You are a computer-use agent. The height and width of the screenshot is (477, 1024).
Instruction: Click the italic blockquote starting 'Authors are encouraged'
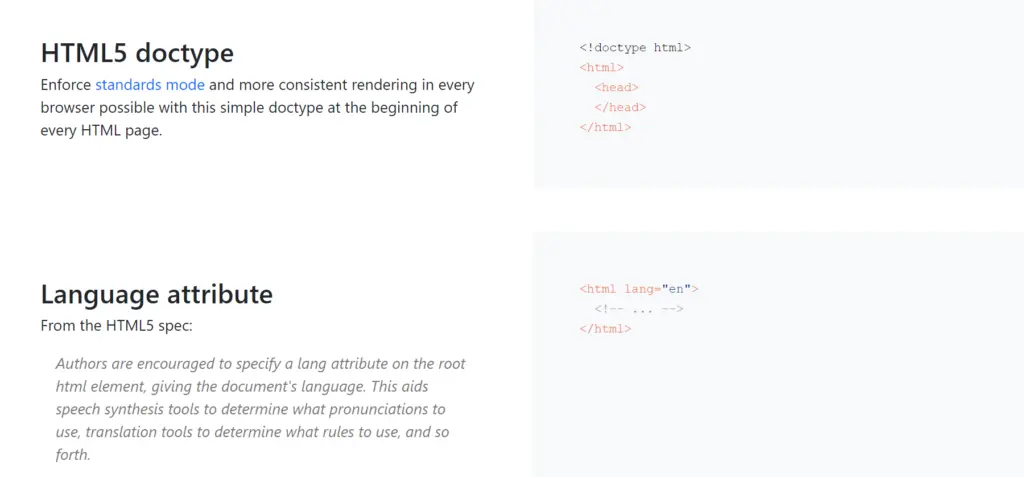click(260, 364)
